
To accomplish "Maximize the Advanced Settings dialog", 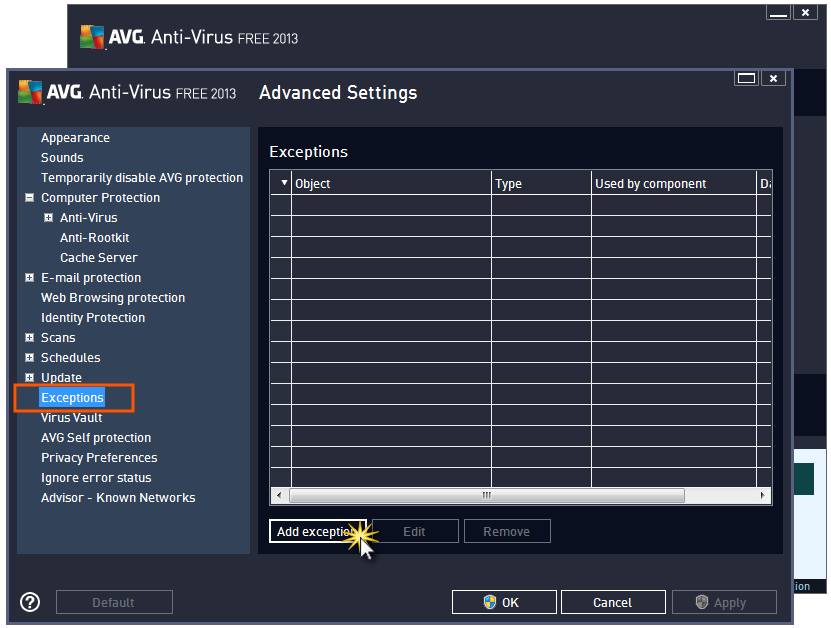I will pos(746,78).
